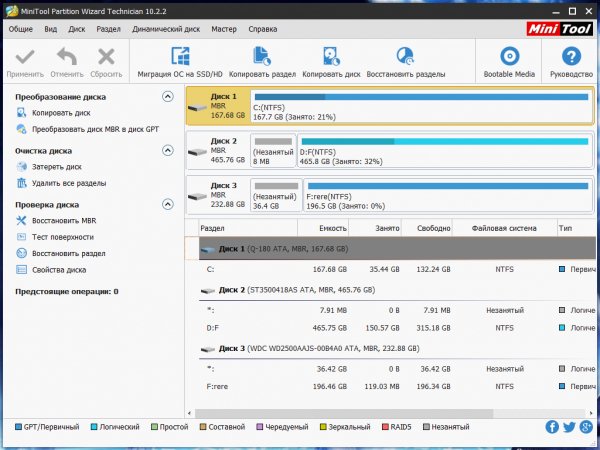Viewport: 600px width, 450px height.
Task: Click the Google Plus share icon
Action: point(586,427)
